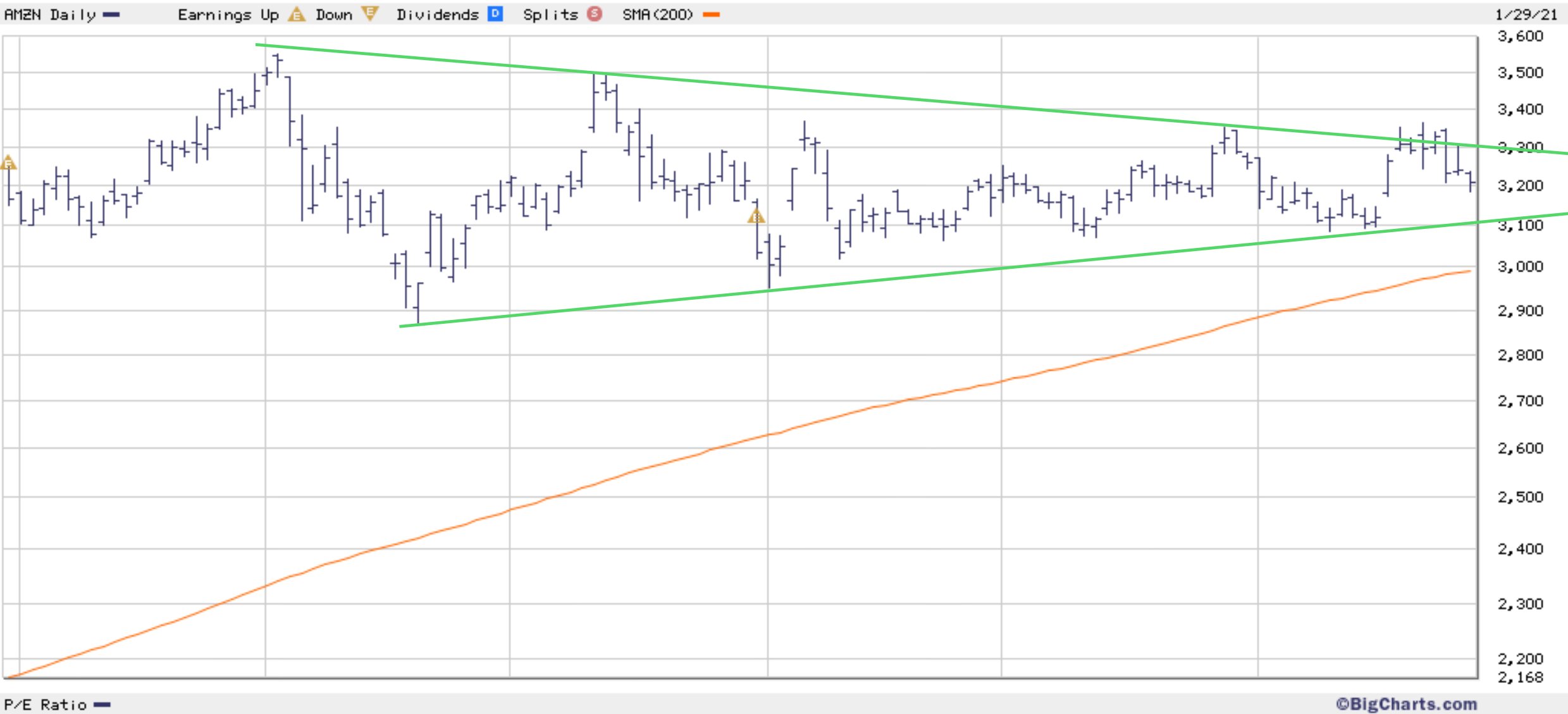
Task: Click the blue Dividends D icon
Action: 495,14
